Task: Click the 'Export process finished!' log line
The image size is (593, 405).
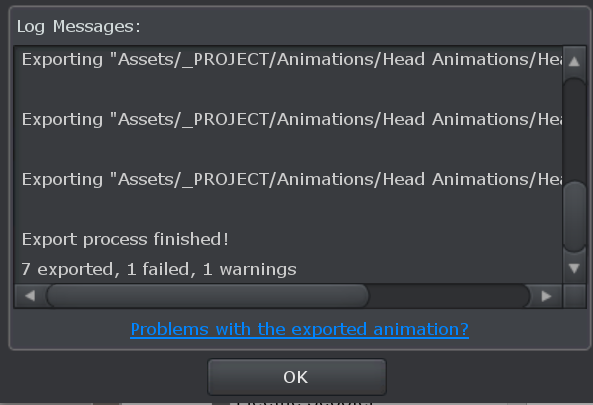Action: pos(125,239)
